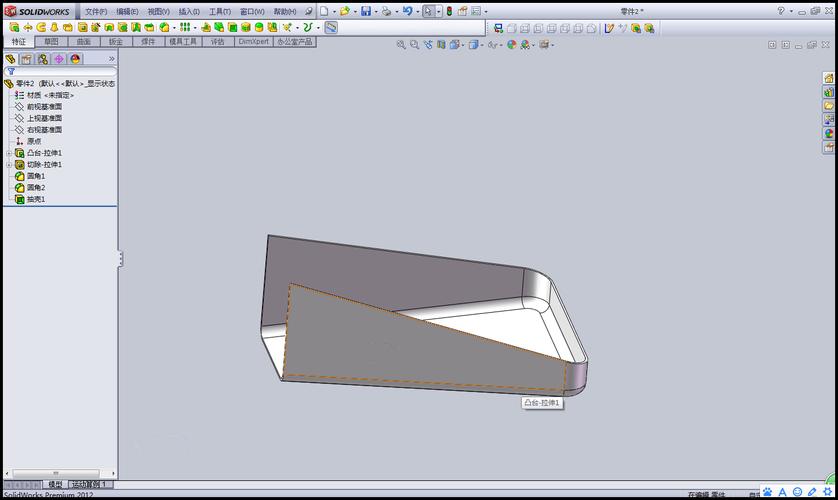Click the Help question mark icon
838x500 pixels.
point(781,11)
